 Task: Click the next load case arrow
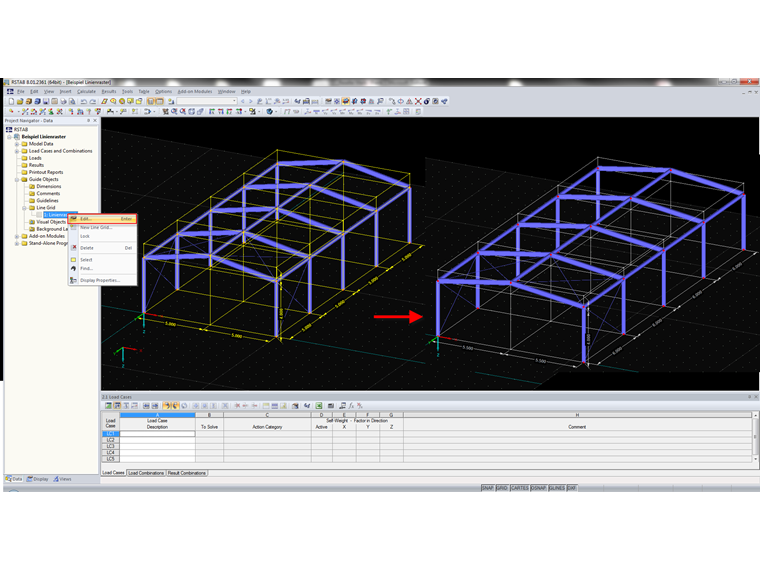click(251, 101)
